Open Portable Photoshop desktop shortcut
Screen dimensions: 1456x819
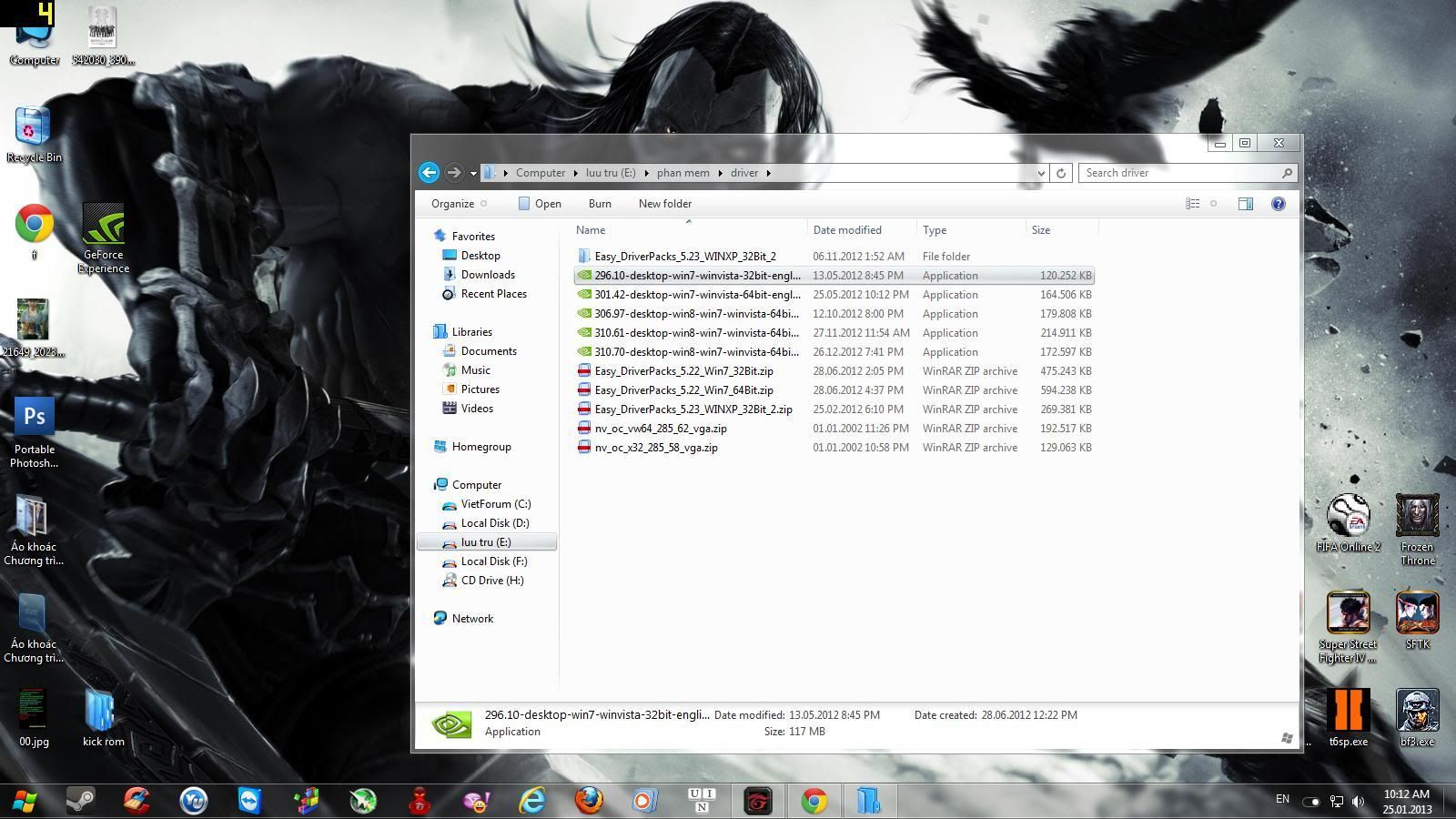pos(34,433)
